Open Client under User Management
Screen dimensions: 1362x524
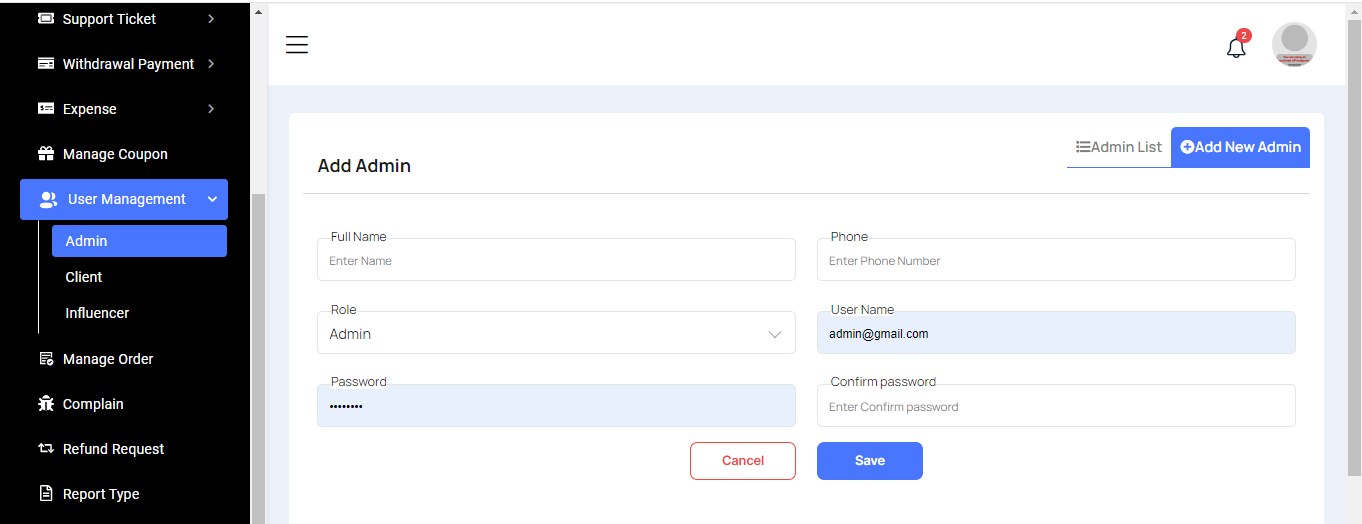tap(84, 277)
